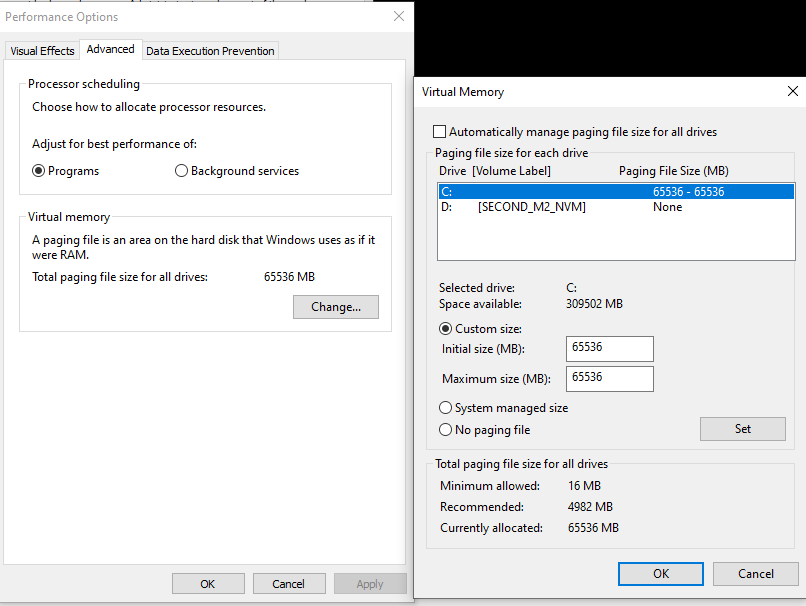The image size is (806, 606).
Task: Close the Virtual Memory dialog
Action: [x=793, y=91]
